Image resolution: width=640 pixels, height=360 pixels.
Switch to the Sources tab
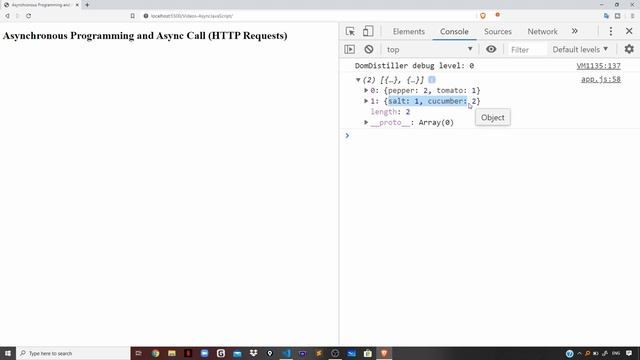coord(498,31)
